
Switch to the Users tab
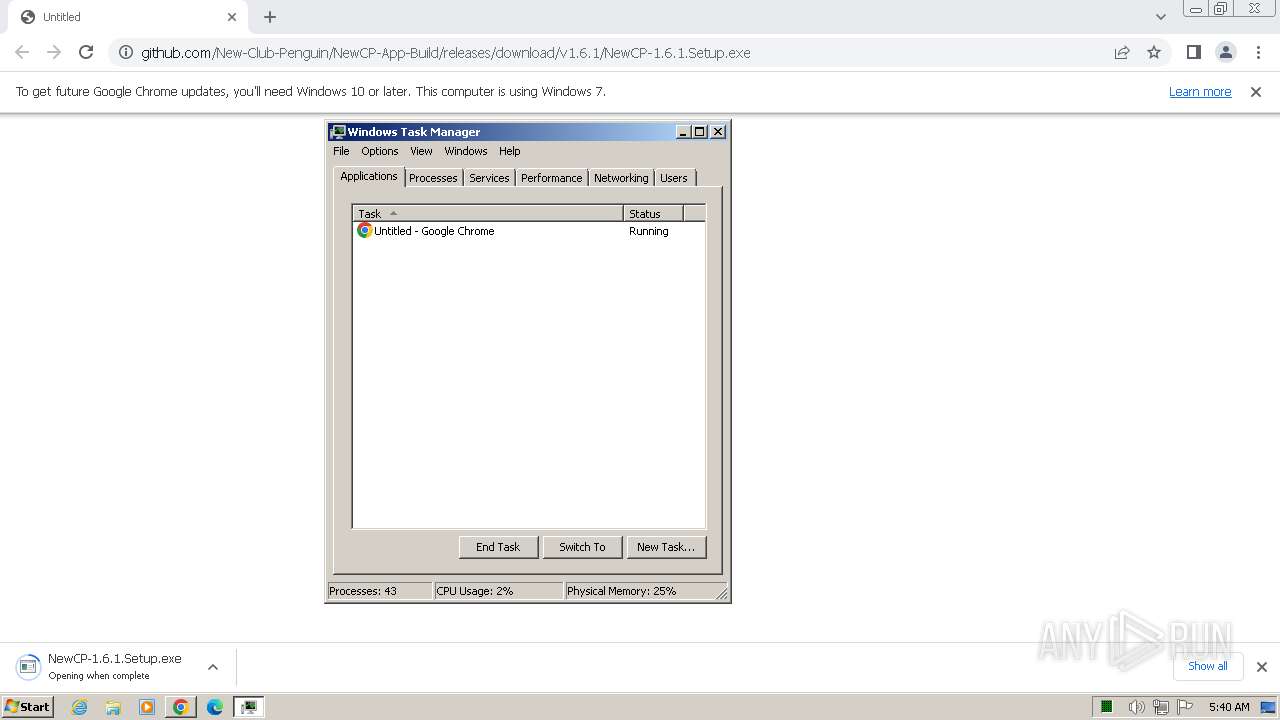click(x=674, y=178)
